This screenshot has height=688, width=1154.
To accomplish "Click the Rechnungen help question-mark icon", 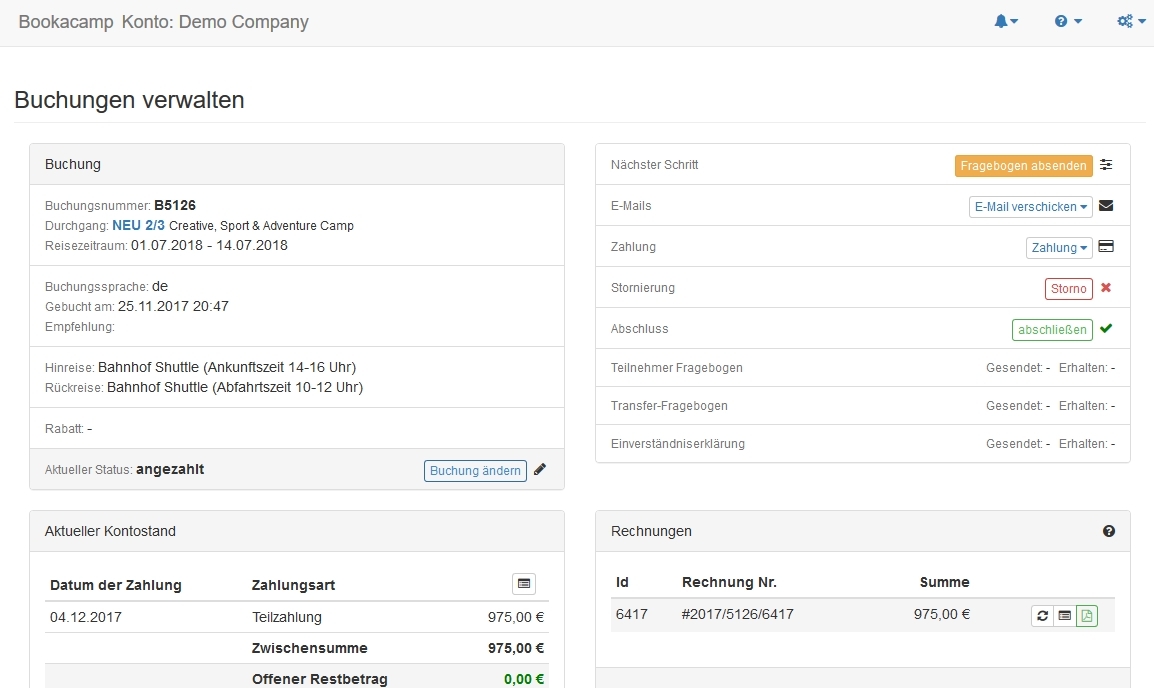I will click(x=1109, y=532).
